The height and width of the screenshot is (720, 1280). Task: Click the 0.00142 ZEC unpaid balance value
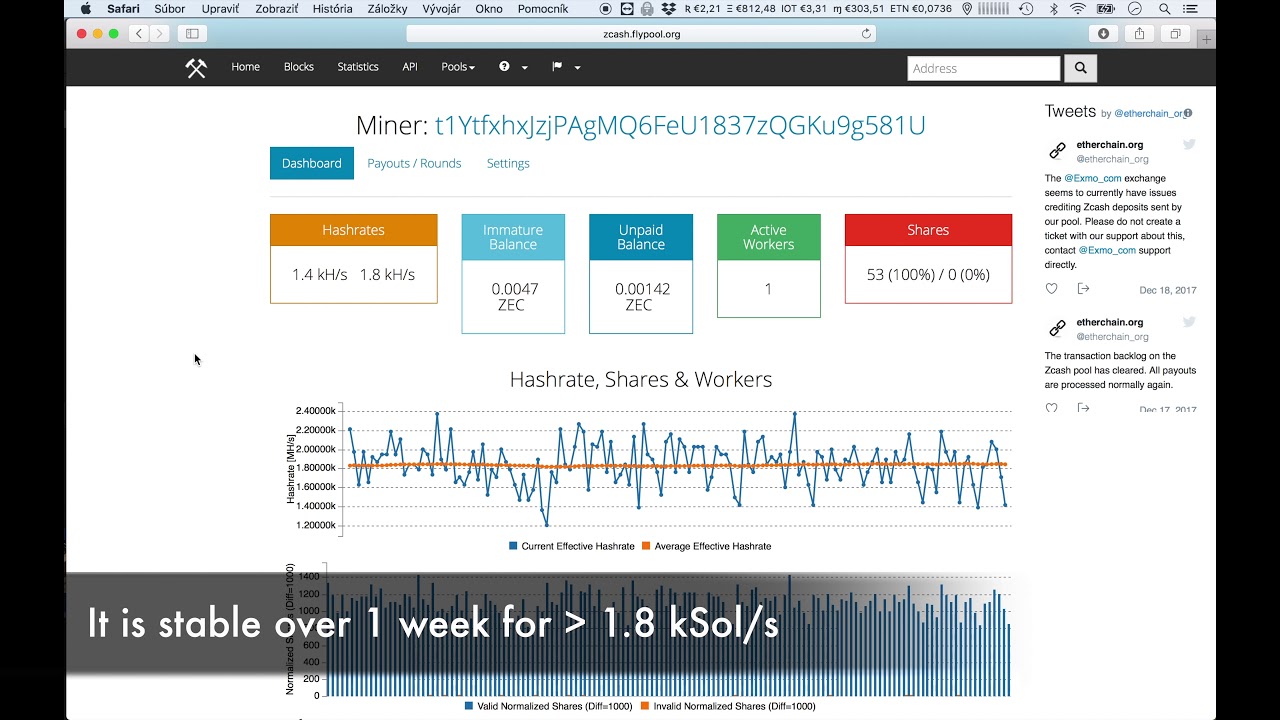pos(641,297)
